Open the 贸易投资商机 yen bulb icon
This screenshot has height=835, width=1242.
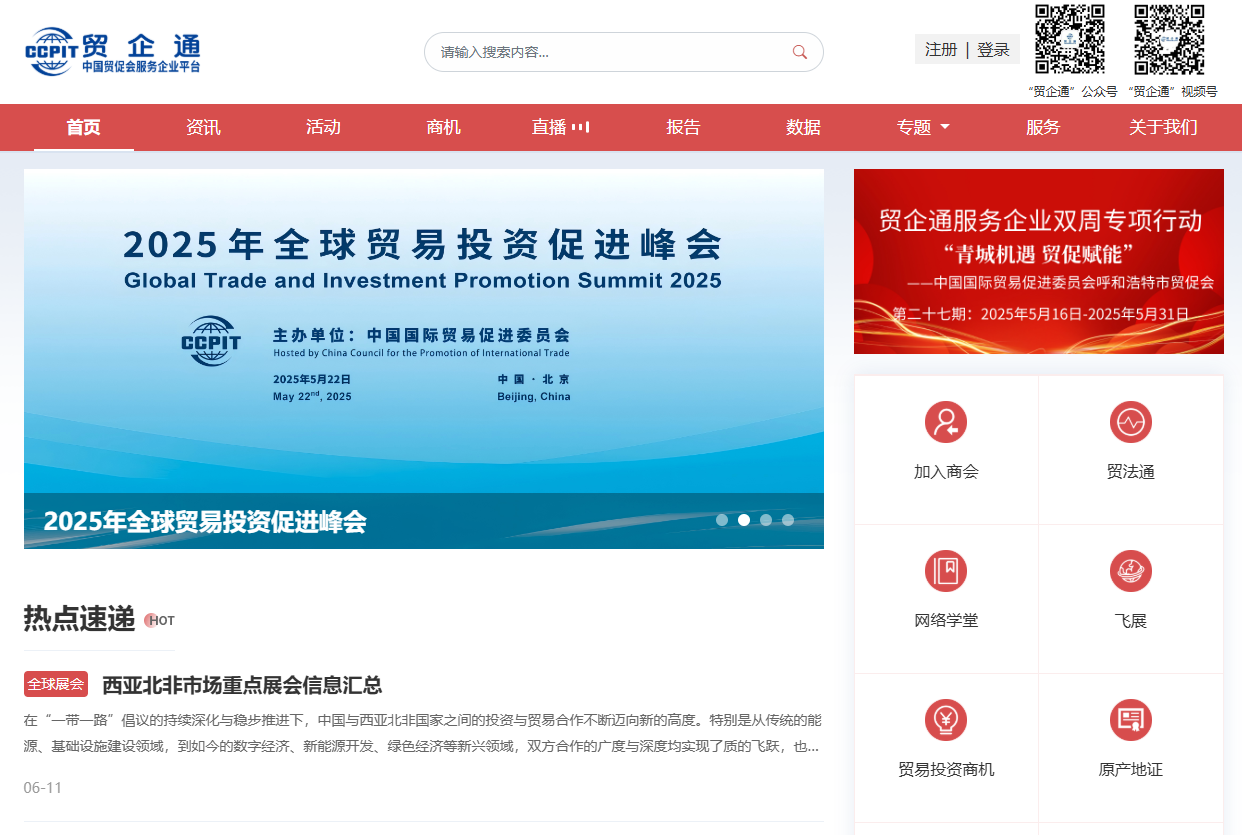(946, 720)
